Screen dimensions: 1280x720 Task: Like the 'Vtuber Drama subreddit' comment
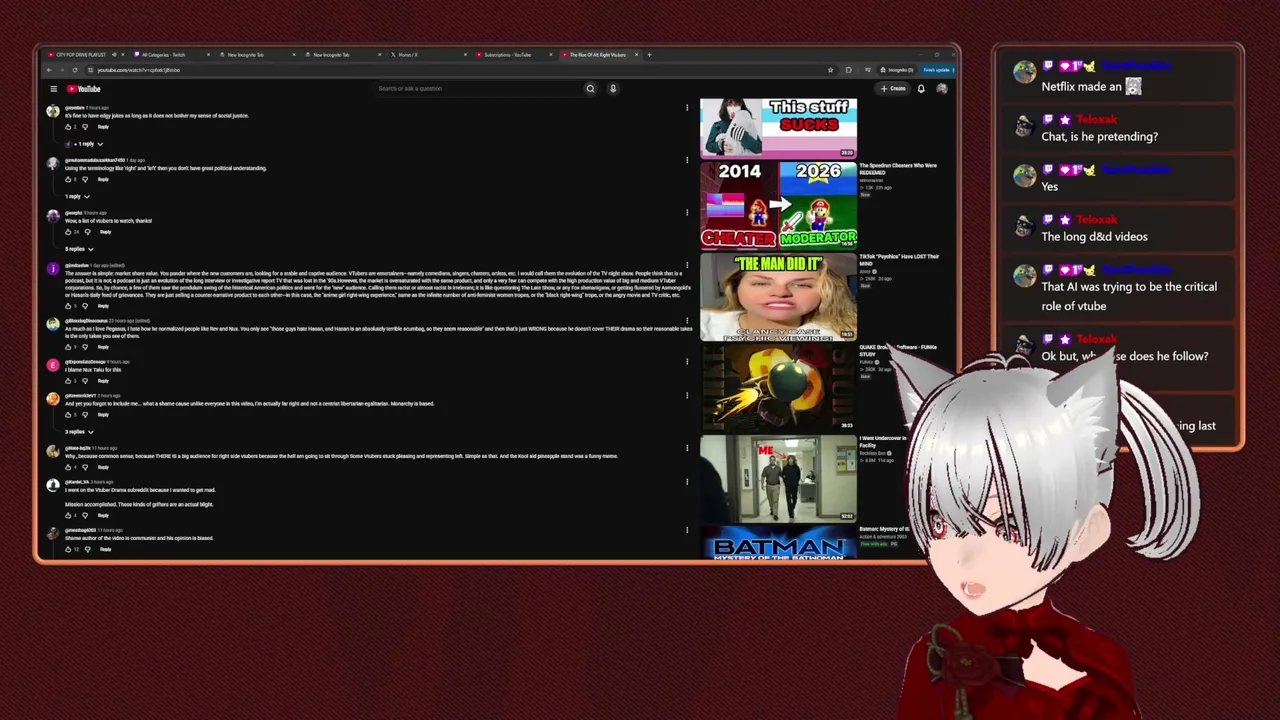68,516
